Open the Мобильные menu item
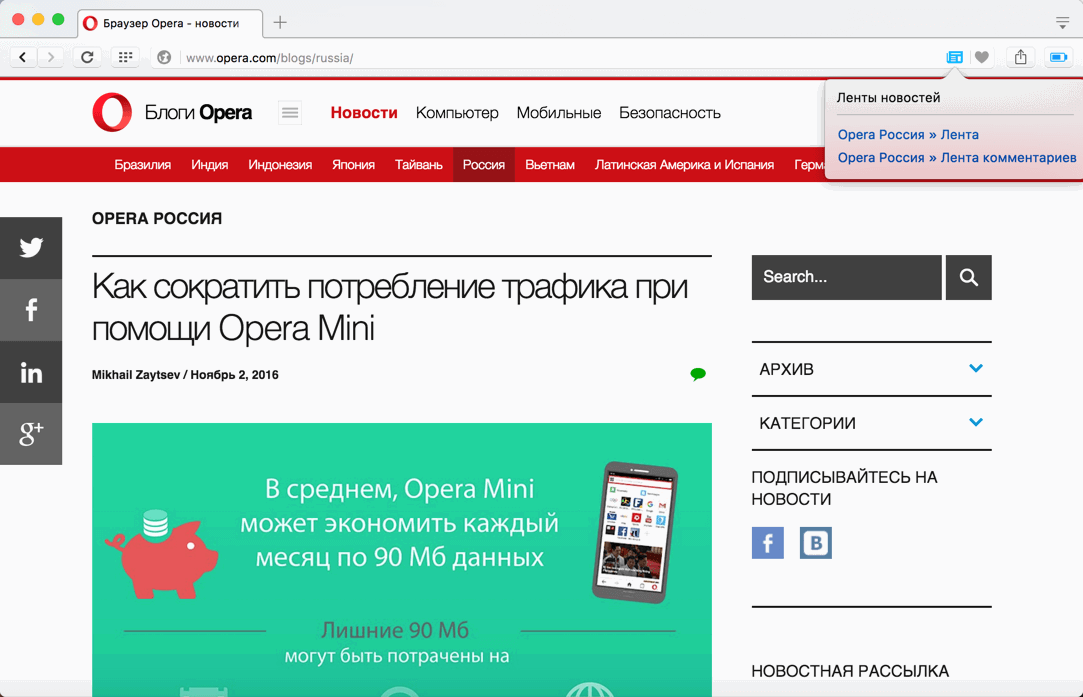 pyautogui.click(x=559, y=113)
